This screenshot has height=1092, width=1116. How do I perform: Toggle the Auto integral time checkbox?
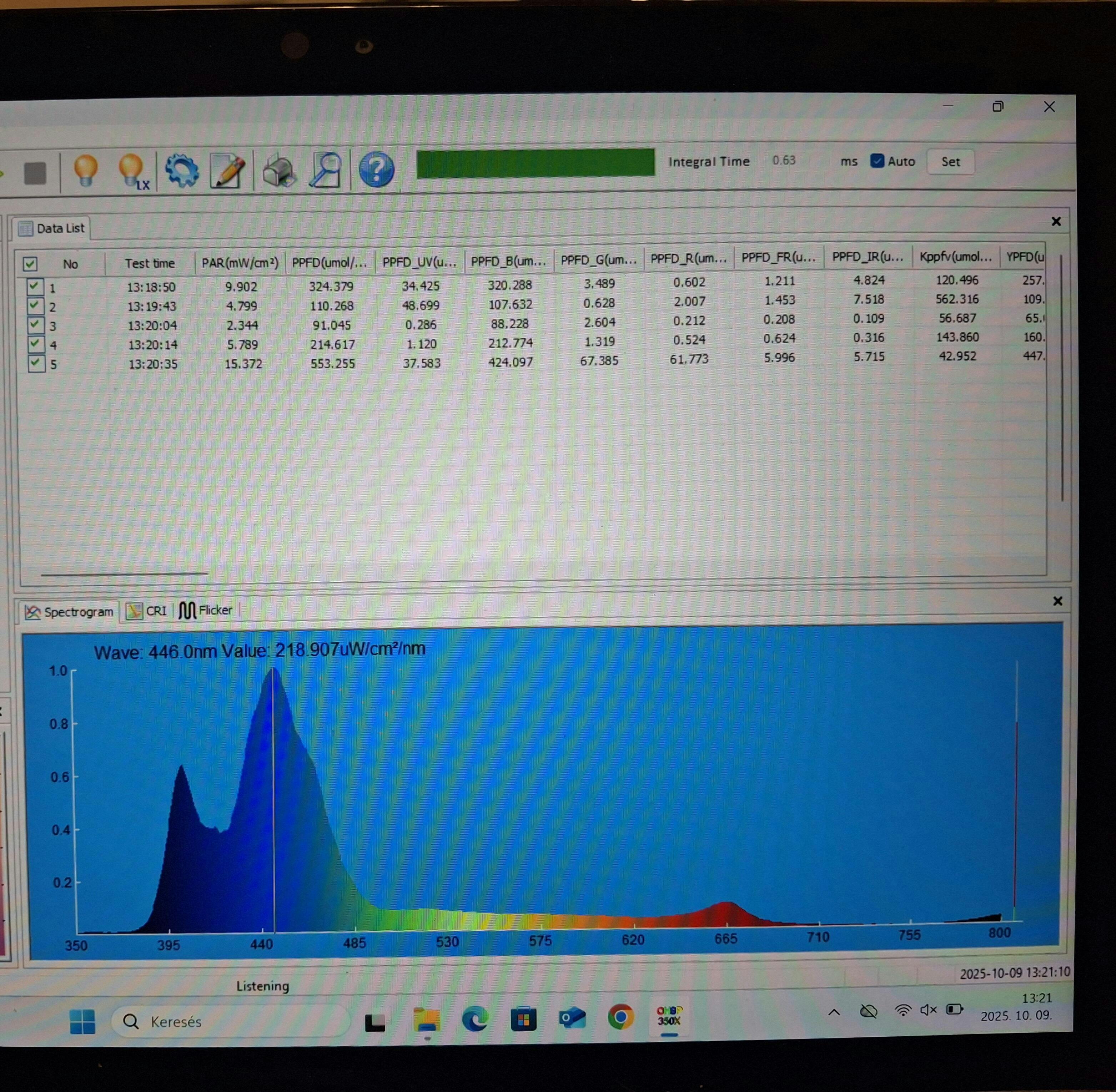[x=877, y=161]
